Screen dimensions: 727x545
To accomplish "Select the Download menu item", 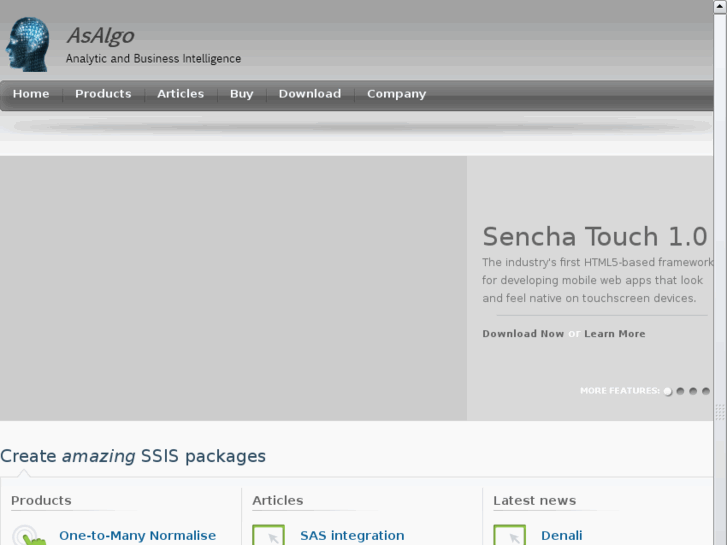I will (309, 94).
